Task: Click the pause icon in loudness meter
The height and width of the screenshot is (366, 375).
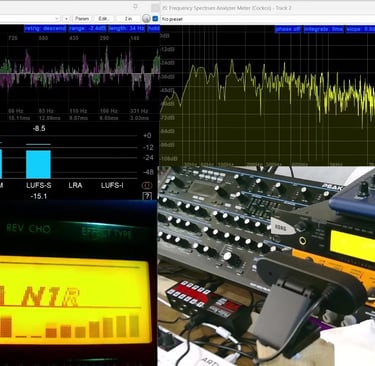Action: tap(147, 185)
